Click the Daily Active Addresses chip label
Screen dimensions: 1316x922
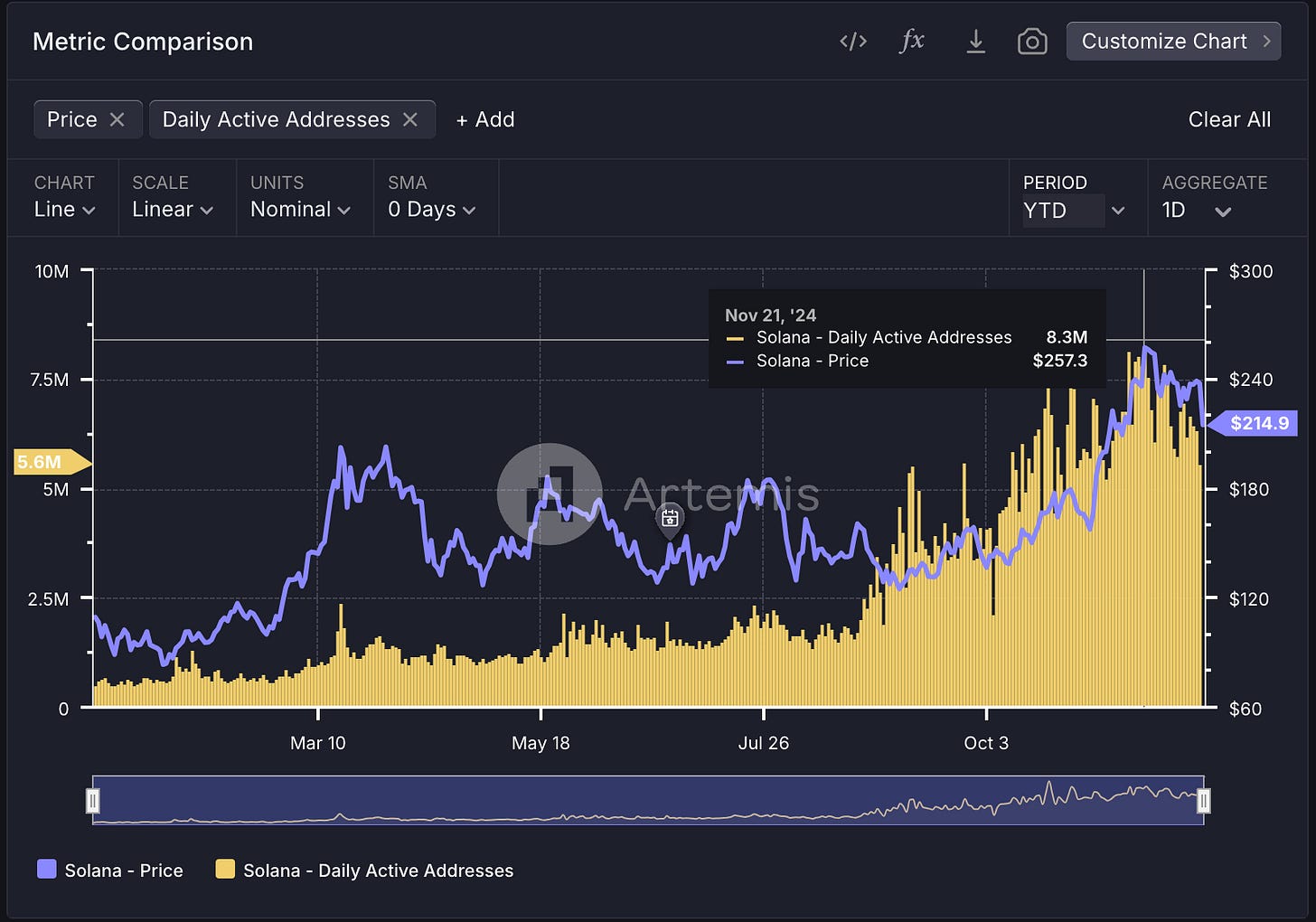(276, 119)
